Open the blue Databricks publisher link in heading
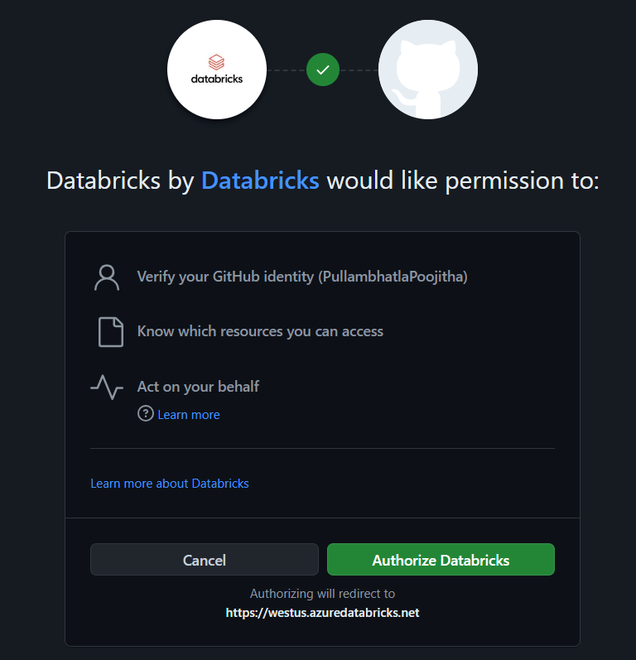Image resolution: width=636 pixels, height=660 pixels. tap(260, 181)
